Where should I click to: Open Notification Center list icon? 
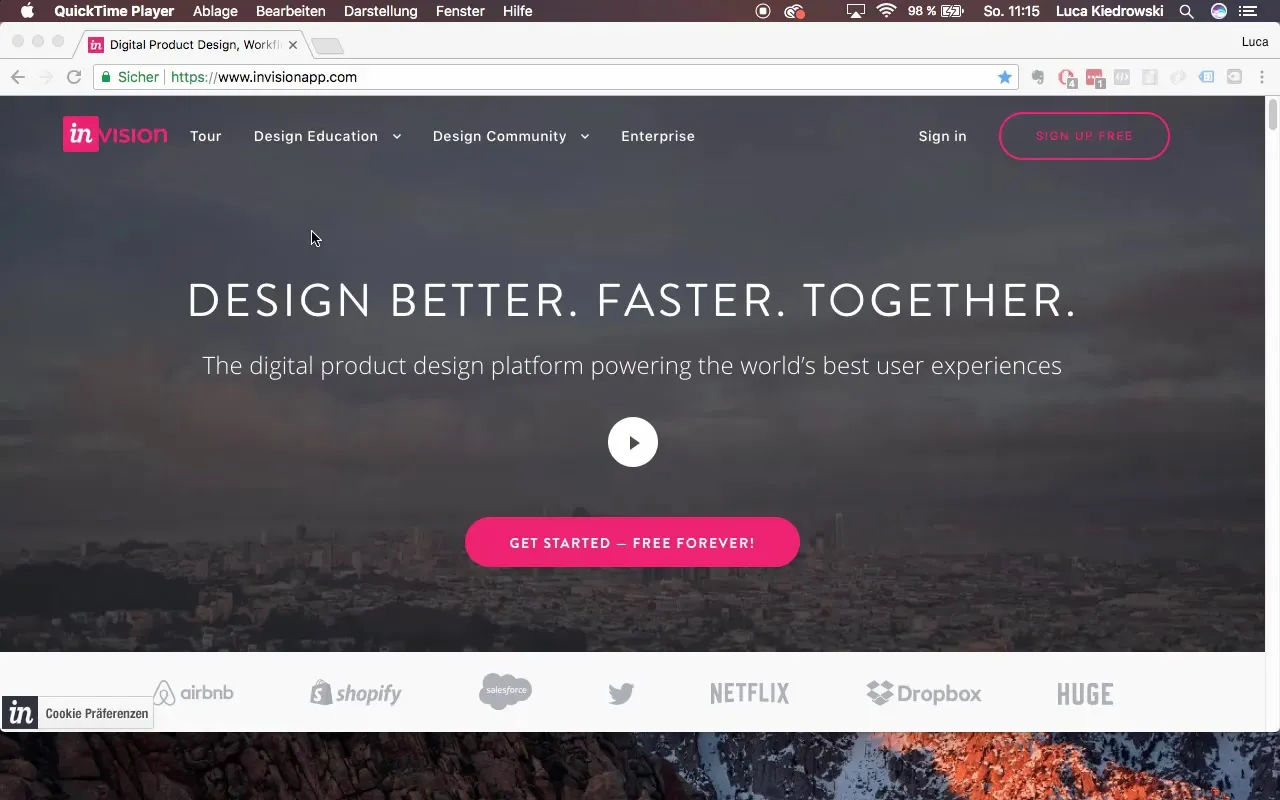[x=1248, y=11]
